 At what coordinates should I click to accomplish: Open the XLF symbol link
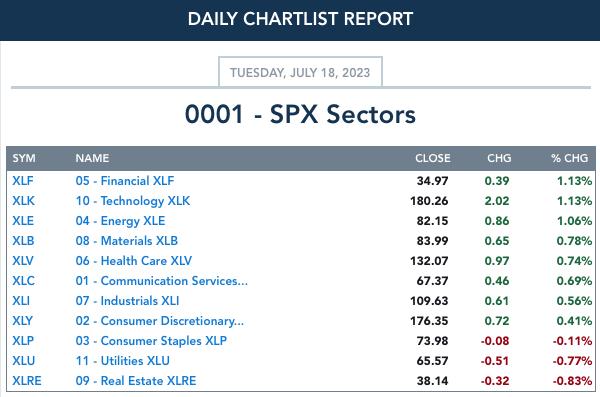click(23, 181)
